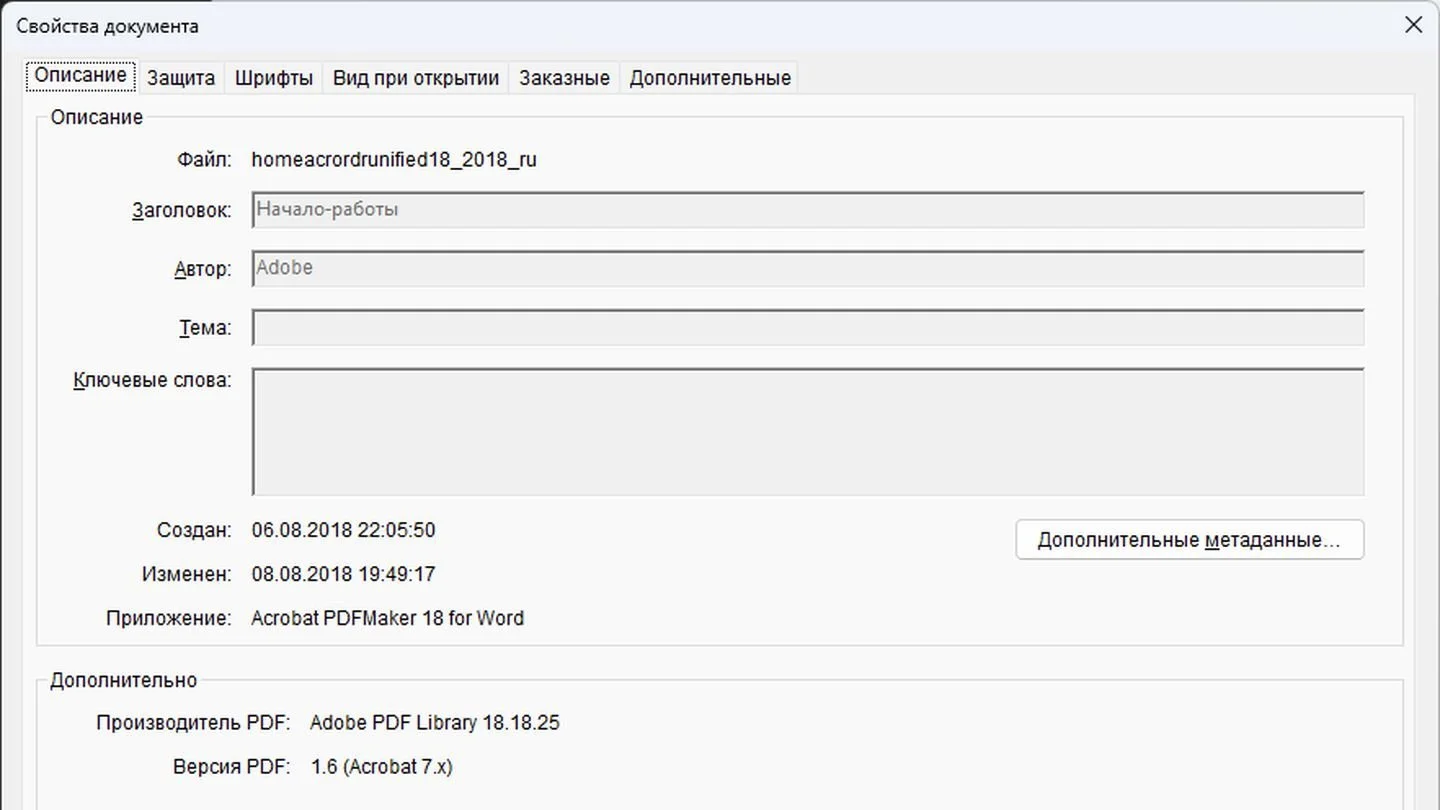Open the Заказные tab
The image size is (1440, 810).
coord(564,78)
